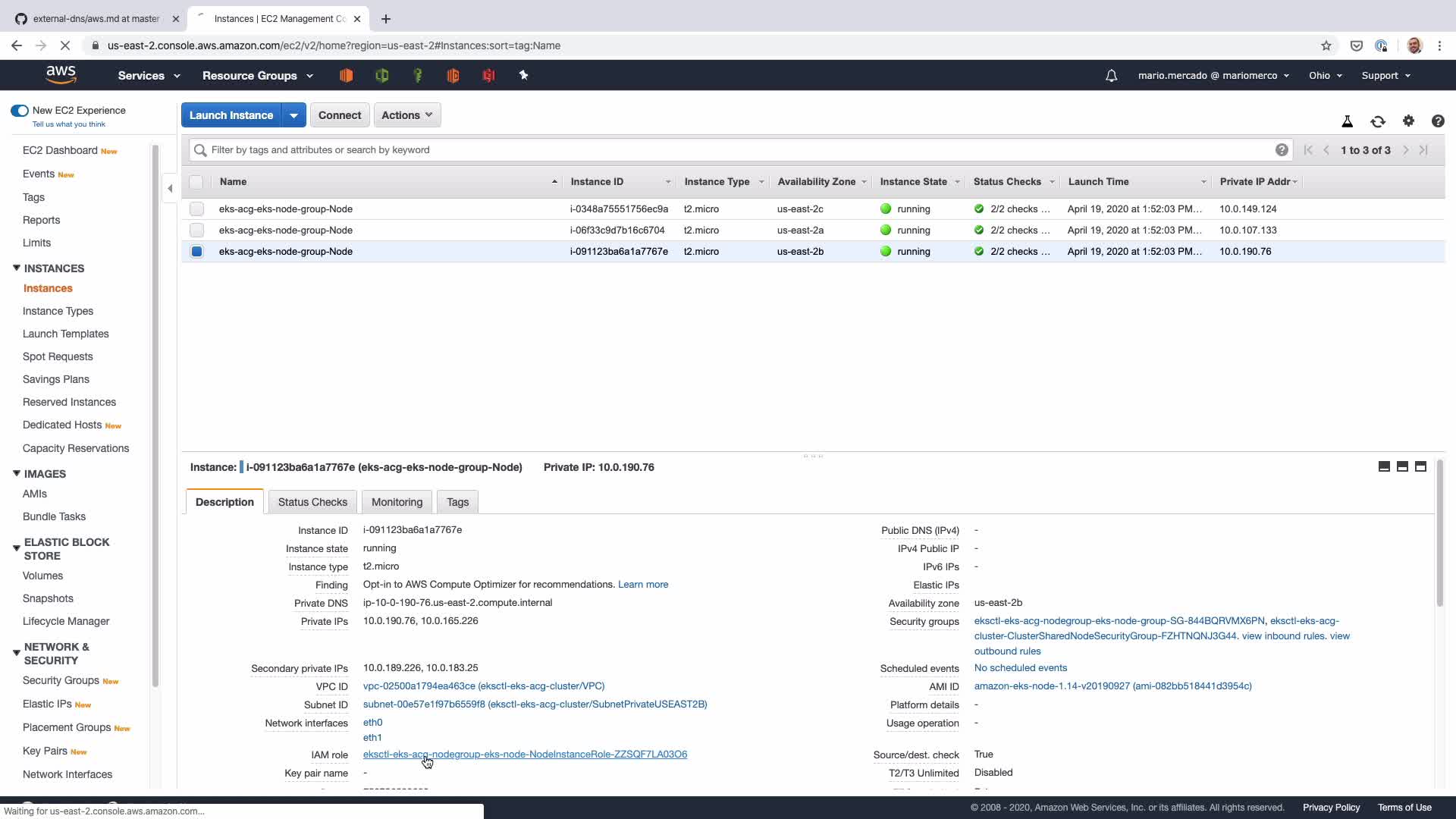Collapse the INSTANCES sidebar section

pos(17,268)
